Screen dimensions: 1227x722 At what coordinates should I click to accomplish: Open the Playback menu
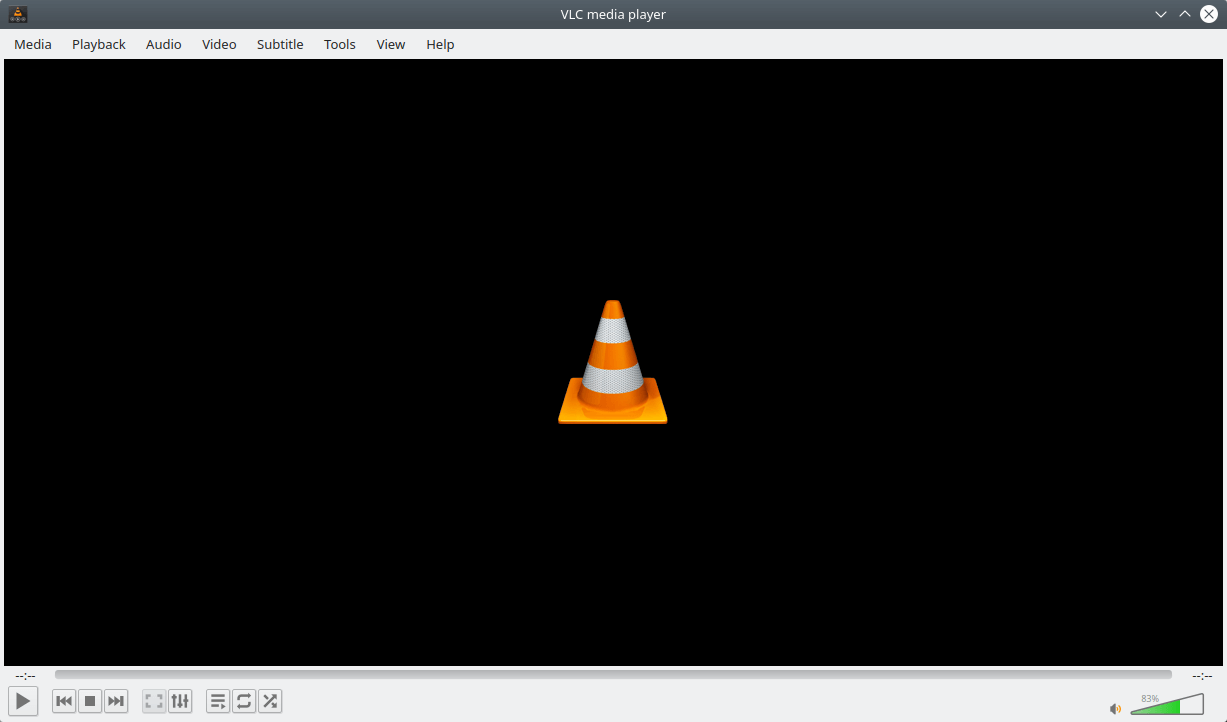coord(98,44)
